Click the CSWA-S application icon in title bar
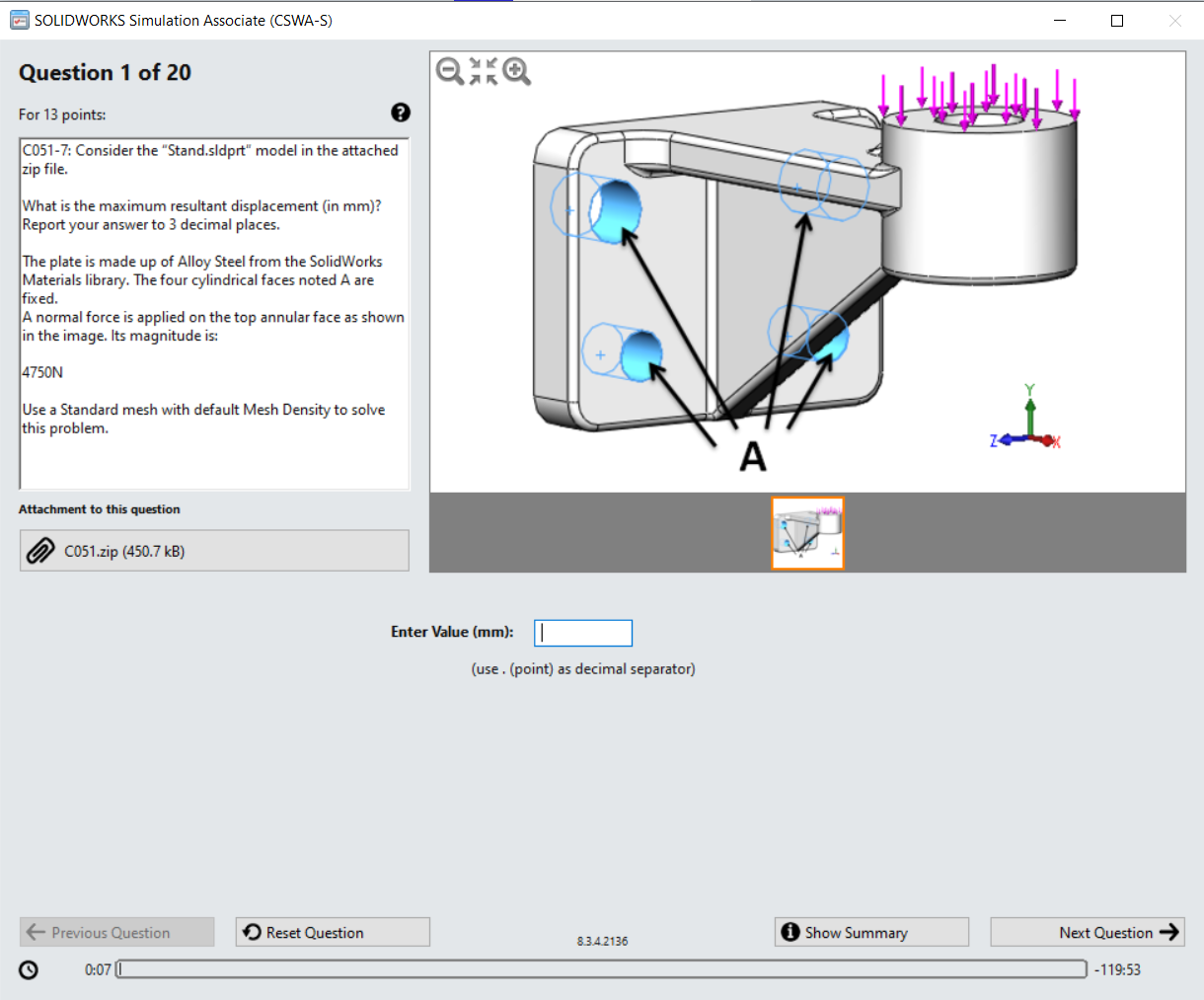The height and width of the screenshot is (1000, 1204). pyautogui.click(x=19, y=20)
